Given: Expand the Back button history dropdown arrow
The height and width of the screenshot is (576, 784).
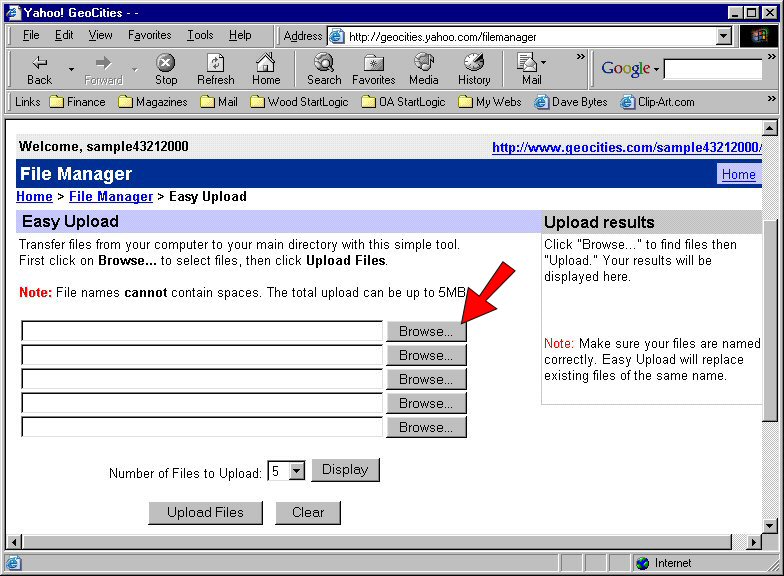Looking at the screenshot, I should click(x=71, y=69).
